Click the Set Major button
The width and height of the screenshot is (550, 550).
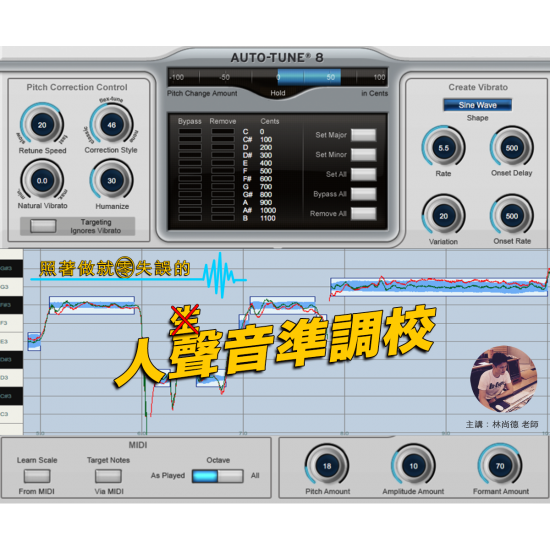(x=363, y=135)
